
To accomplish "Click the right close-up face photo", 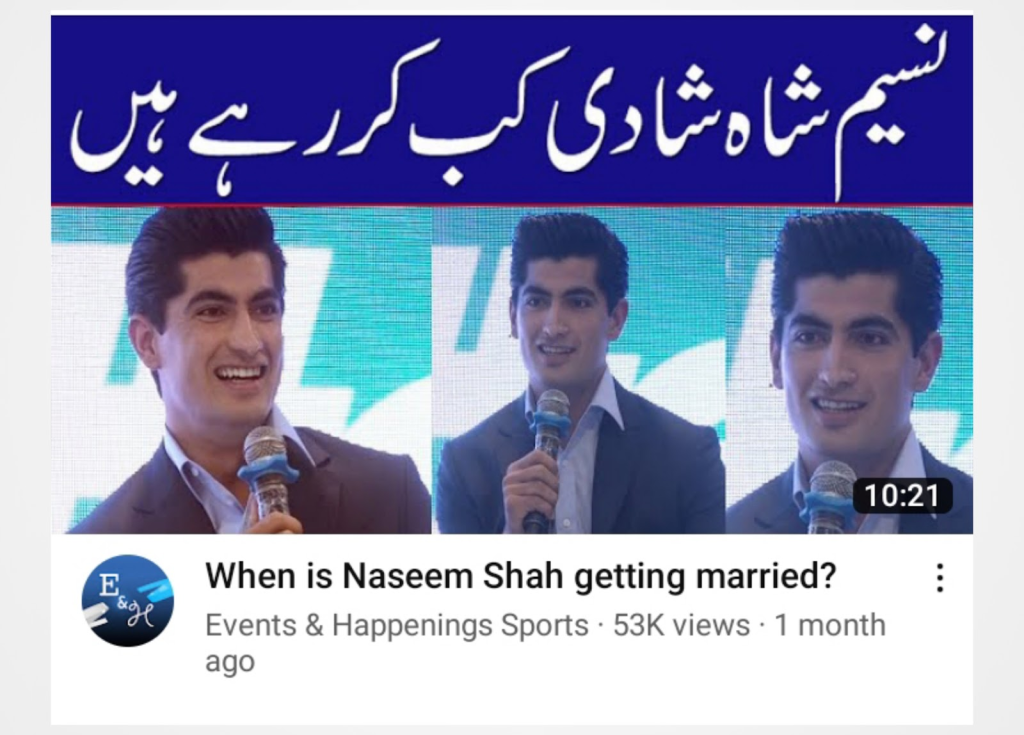I will click(850, 370).
